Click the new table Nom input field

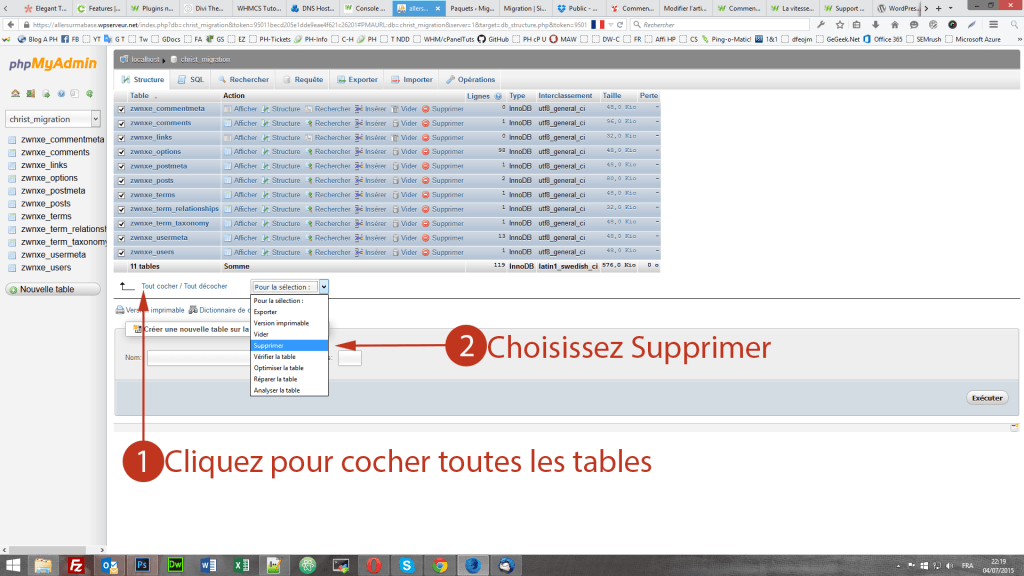tap(199, 358)
